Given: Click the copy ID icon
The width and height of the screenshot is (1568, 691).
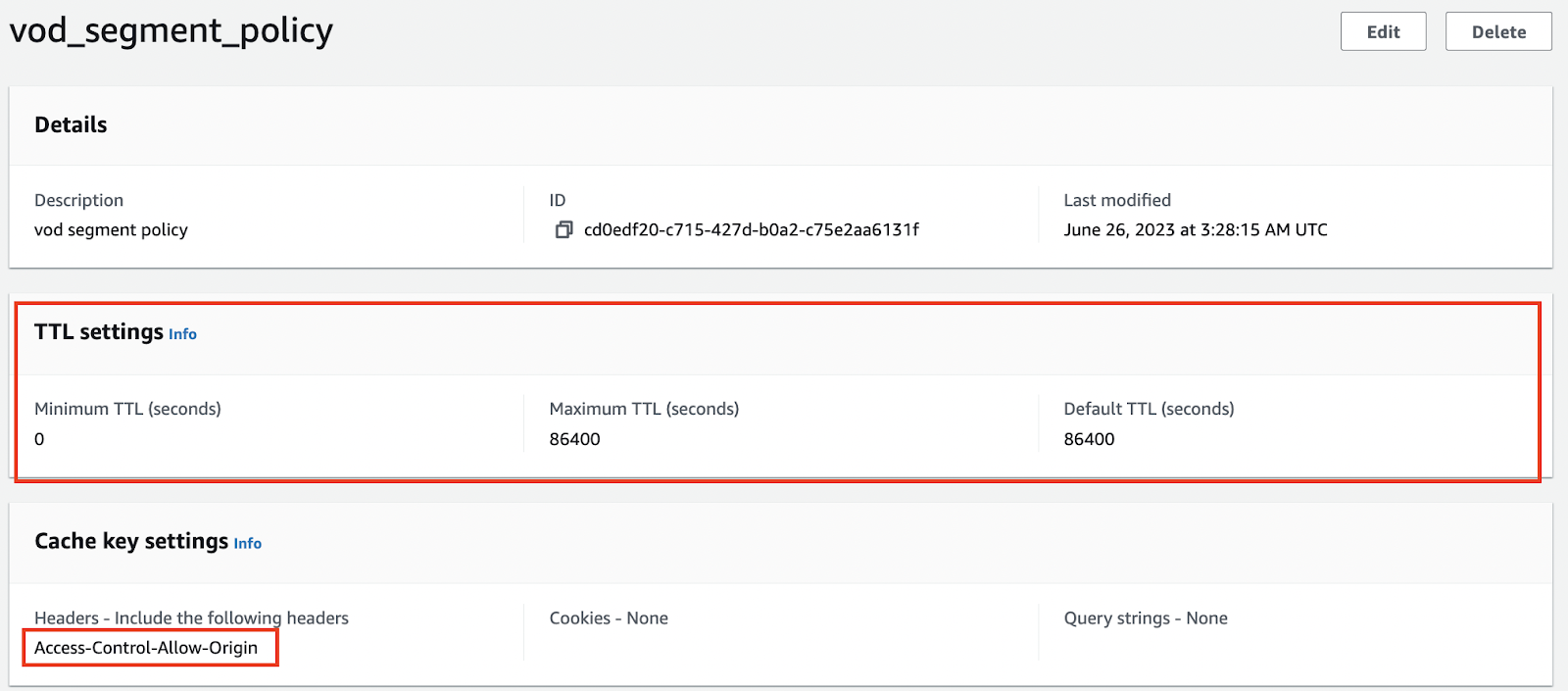Looking at the screenshot, I should (563, 229).
